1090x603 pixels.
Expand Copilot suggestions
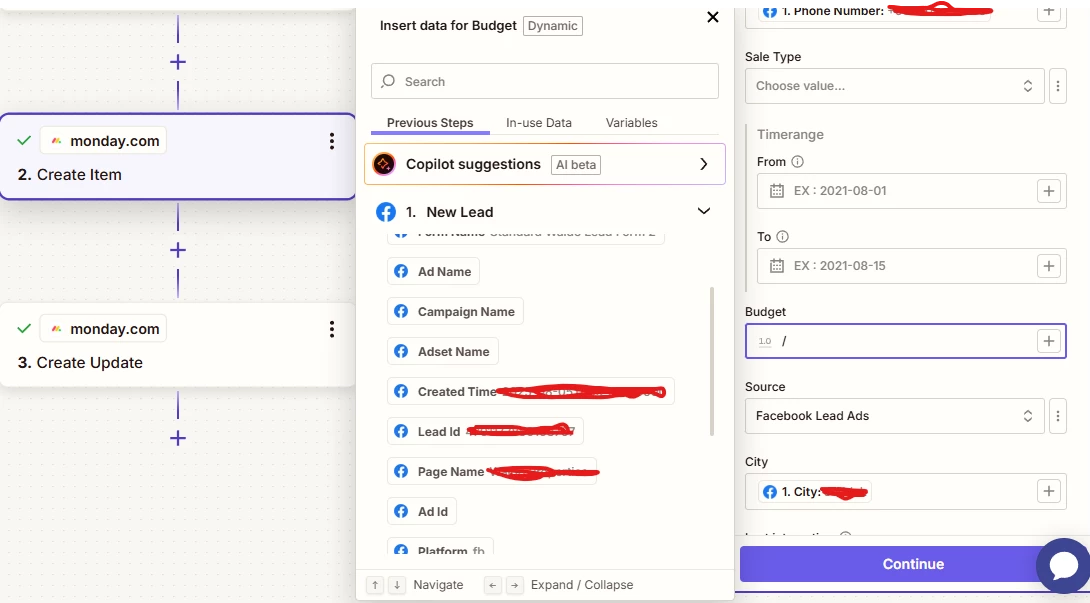point(703,164)
